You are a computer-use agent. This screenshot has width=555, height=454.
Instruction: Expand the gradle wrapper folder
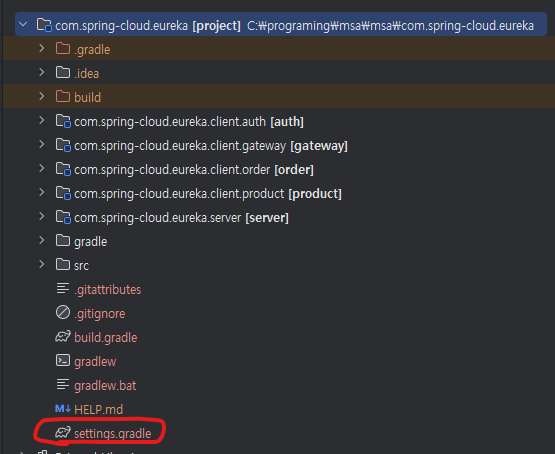tap(42, 240)
